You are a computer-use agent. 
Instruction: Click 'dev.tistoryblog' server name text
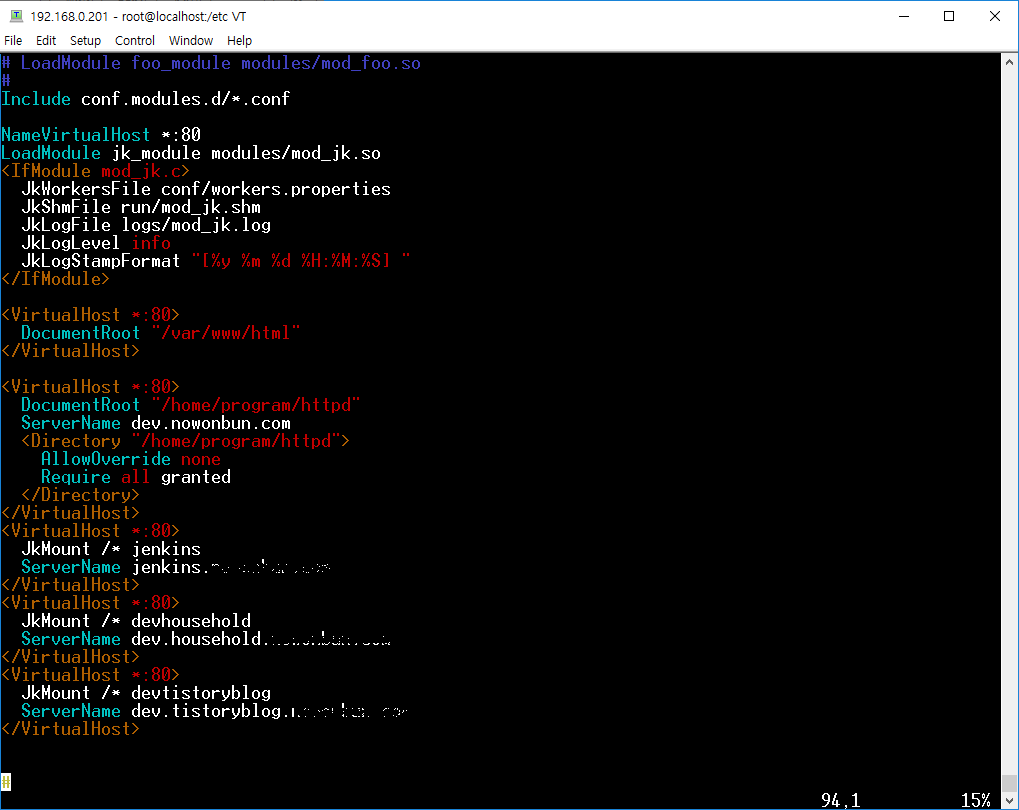(x=206, y=711)
